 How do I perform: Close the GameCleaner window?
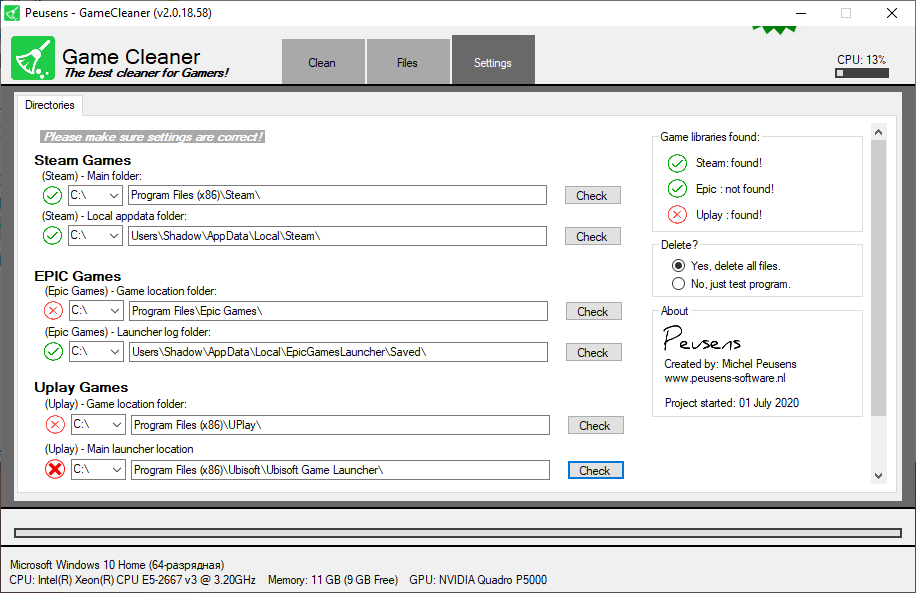point(891,13)
